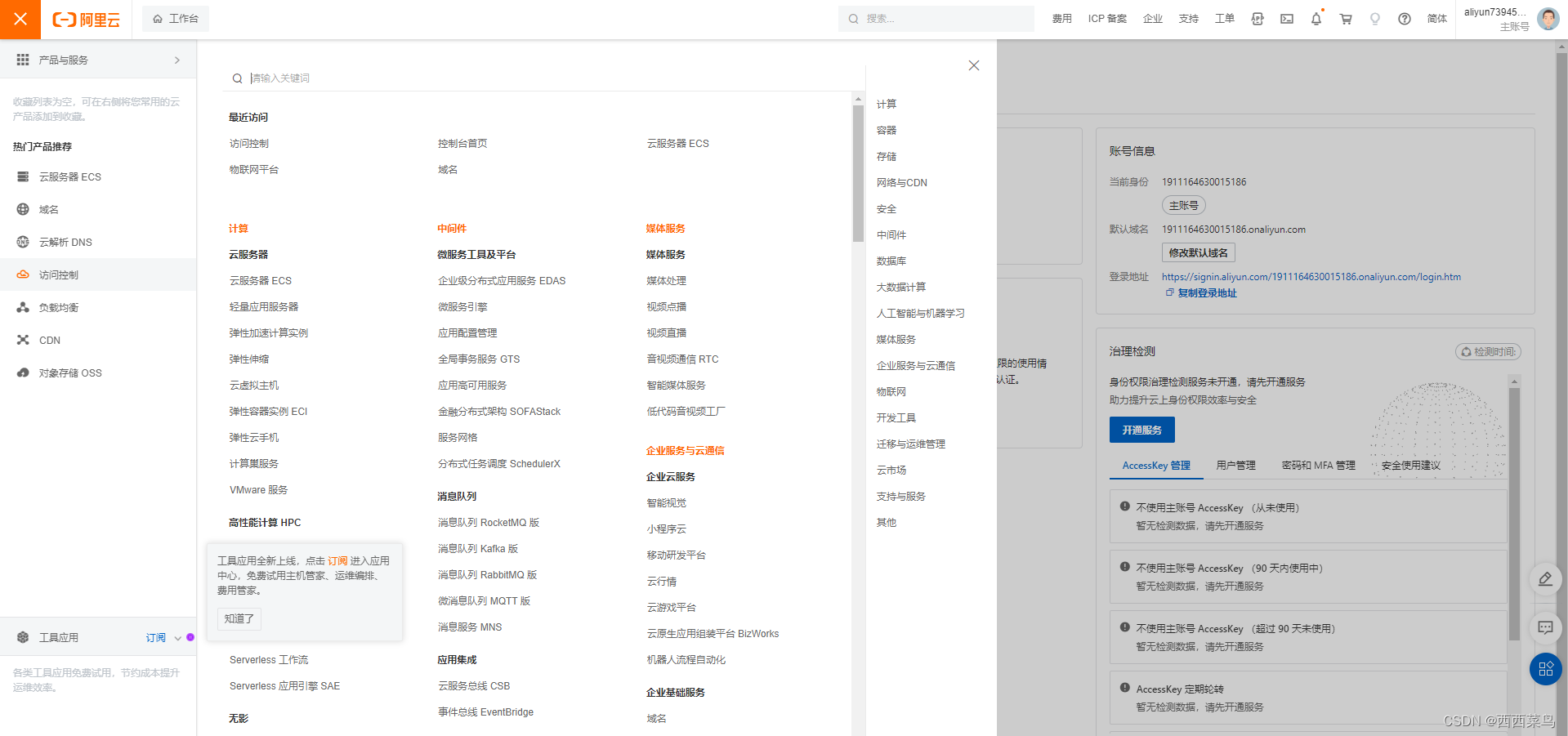
Task: Open the API explorer icon
Action: [x=1258, y=19]
